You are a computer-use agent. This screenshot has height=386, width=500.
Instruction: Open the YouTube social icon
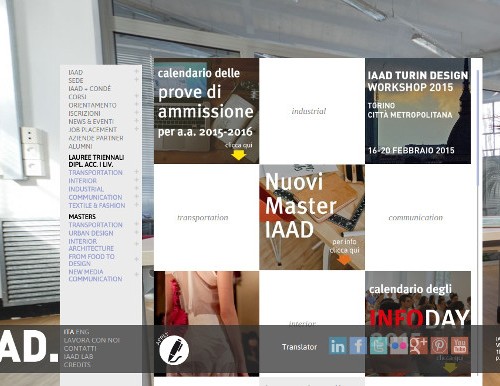[x=460, y=346]
